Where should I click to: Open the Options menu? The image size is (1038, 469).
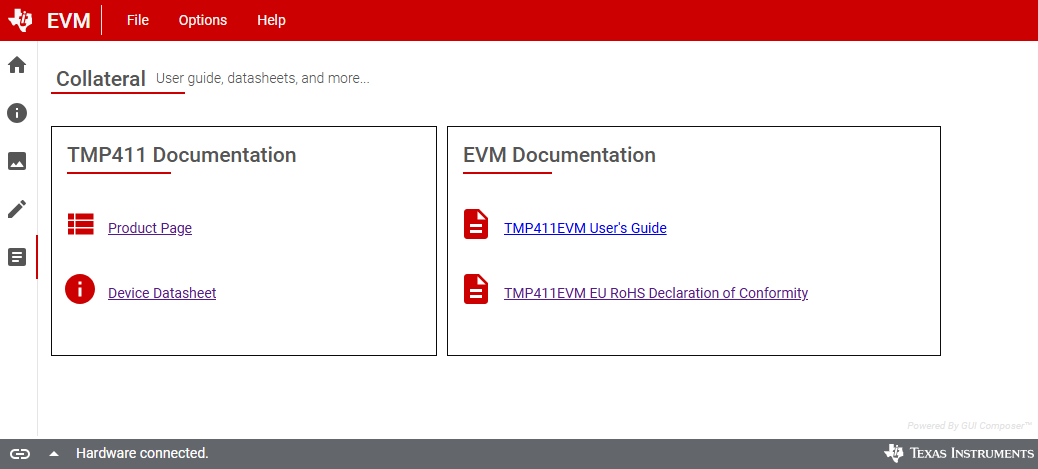203,20
